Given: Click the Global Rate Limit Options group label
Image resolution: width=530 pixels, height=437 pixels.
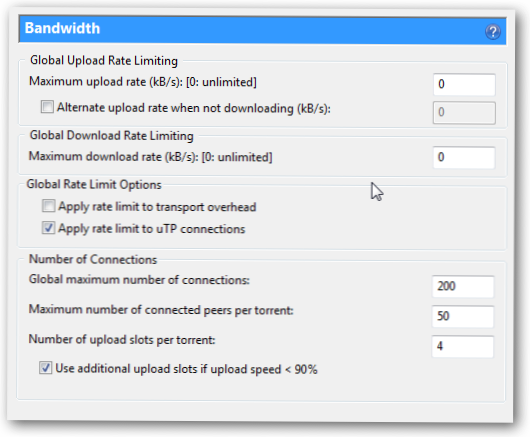Looking at the screenshot, I should tap(94, 185).
